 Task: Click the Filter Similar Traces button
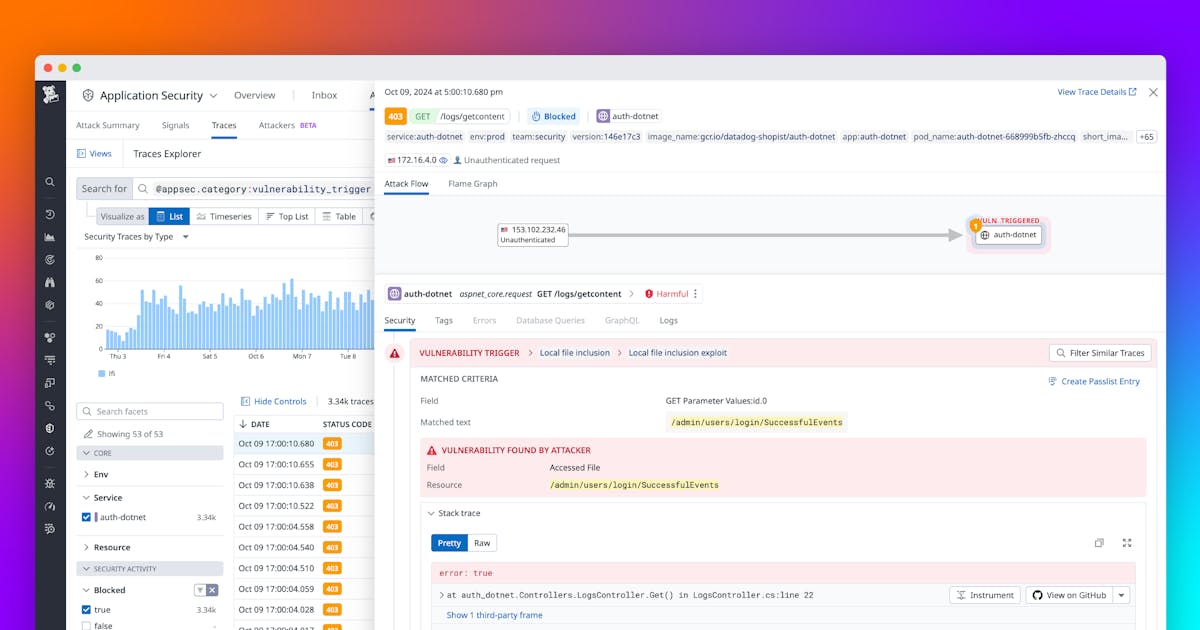pyautogui.click(x=1100, y=352)
